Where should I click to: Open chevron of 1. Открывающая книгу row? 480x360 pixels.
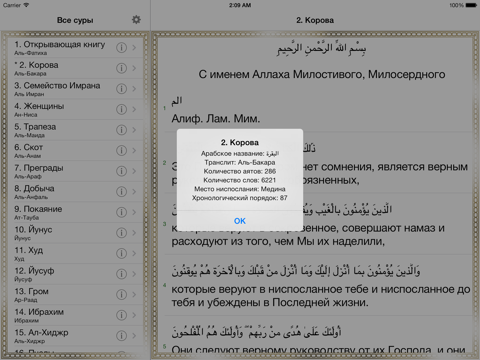click(134, 48)
